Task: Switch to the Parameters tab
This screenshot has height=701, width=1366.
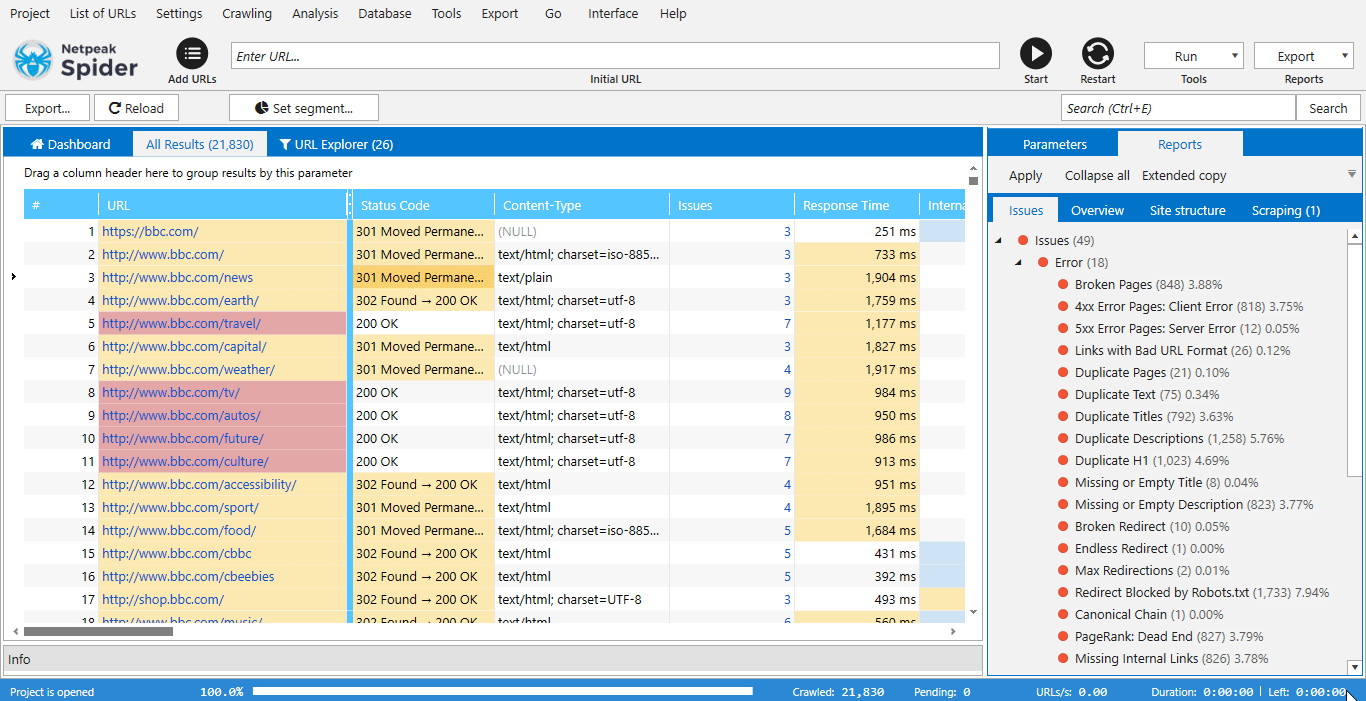Action: coord(1054,144)
